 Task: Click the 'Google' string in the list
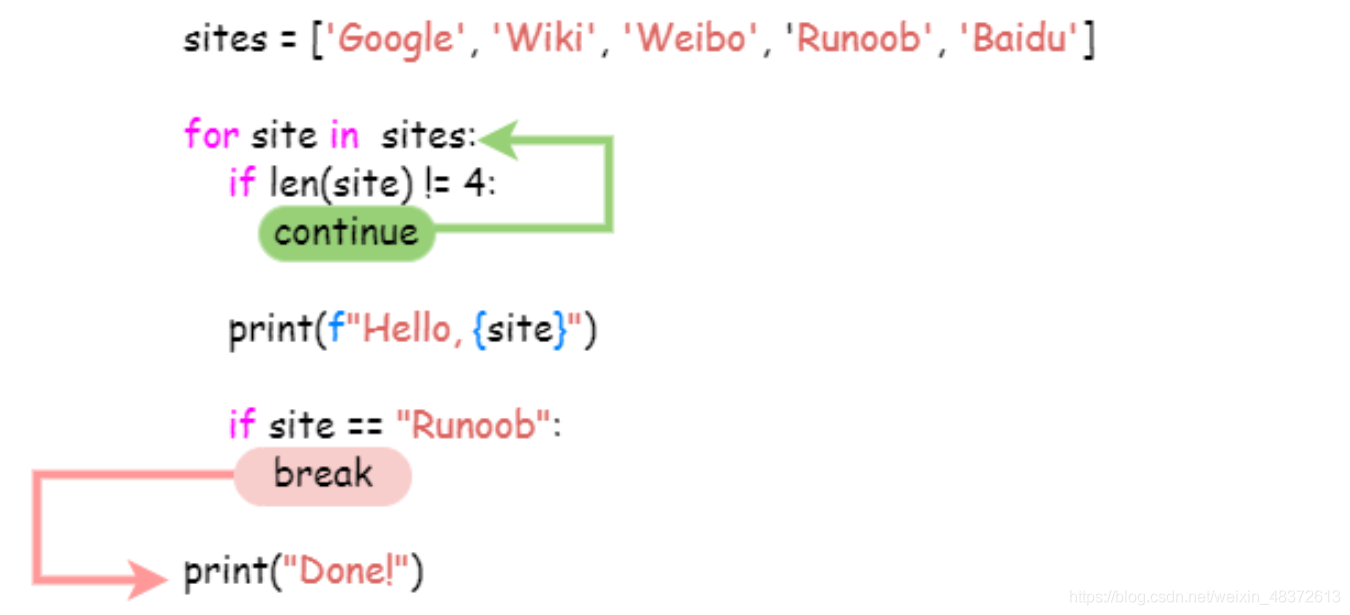[393, 39]
